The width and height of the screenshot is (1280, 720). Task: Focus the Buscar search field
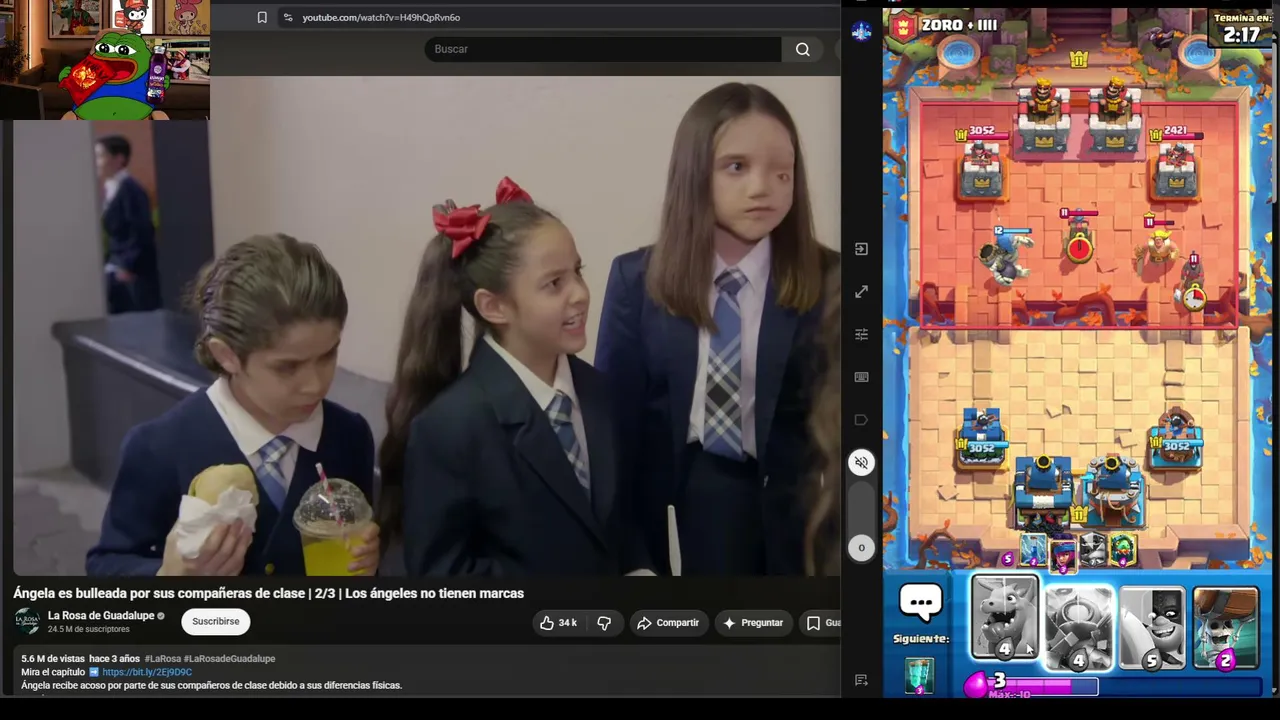pyautogui.click(x=603, y=49)
